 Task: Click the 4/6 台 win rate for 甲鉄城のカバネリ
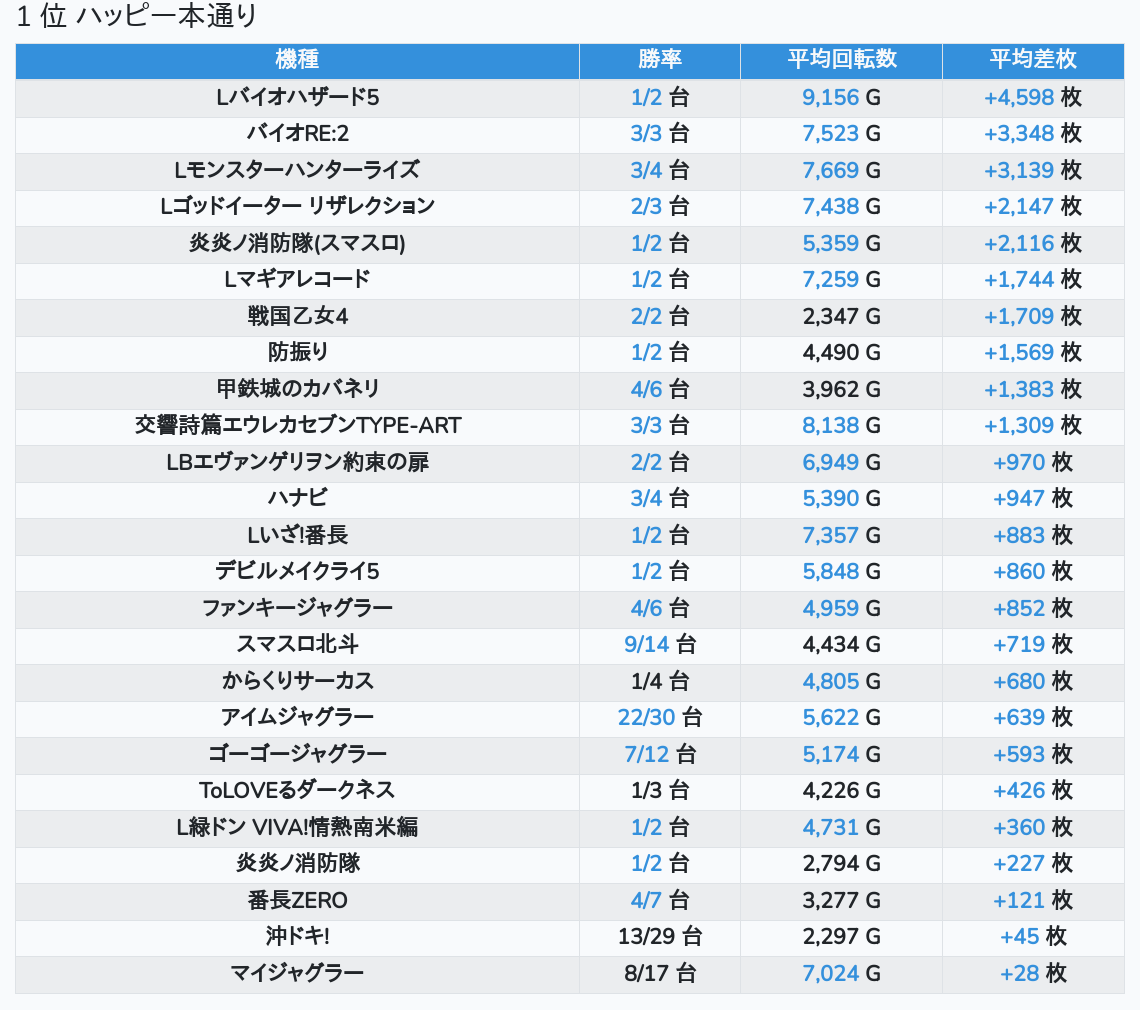(659, 389)
